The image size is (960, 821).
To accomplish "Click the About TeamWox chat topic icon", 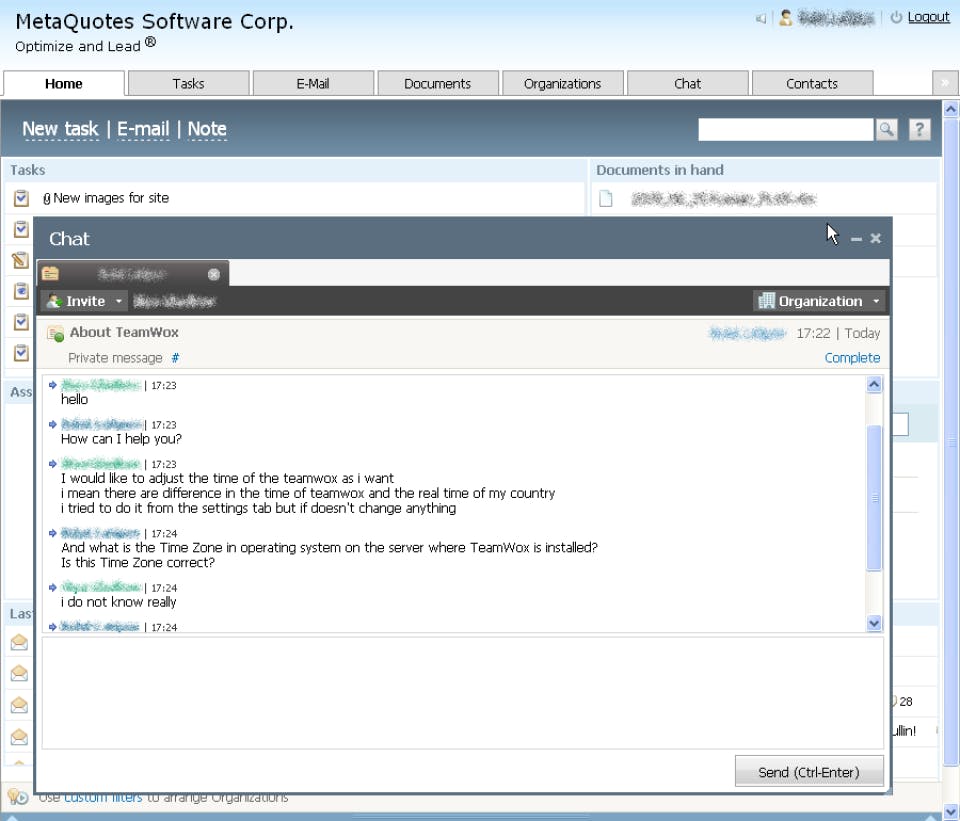I will point(55,334).
